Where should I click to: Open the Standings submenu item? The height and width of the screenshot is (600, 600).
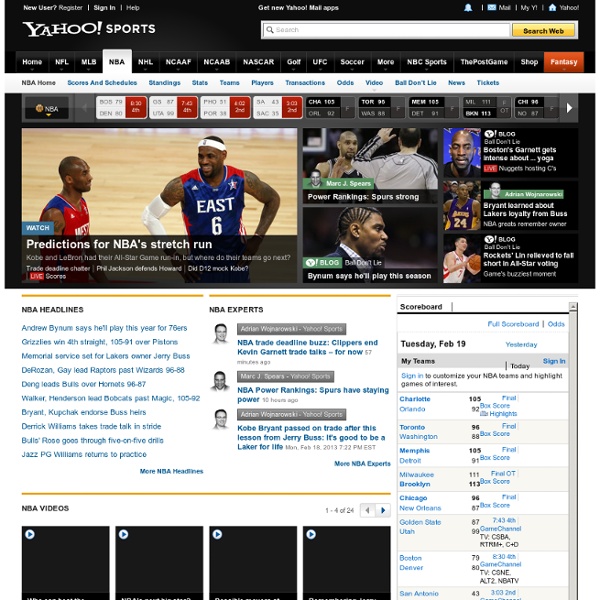[165, 83]
